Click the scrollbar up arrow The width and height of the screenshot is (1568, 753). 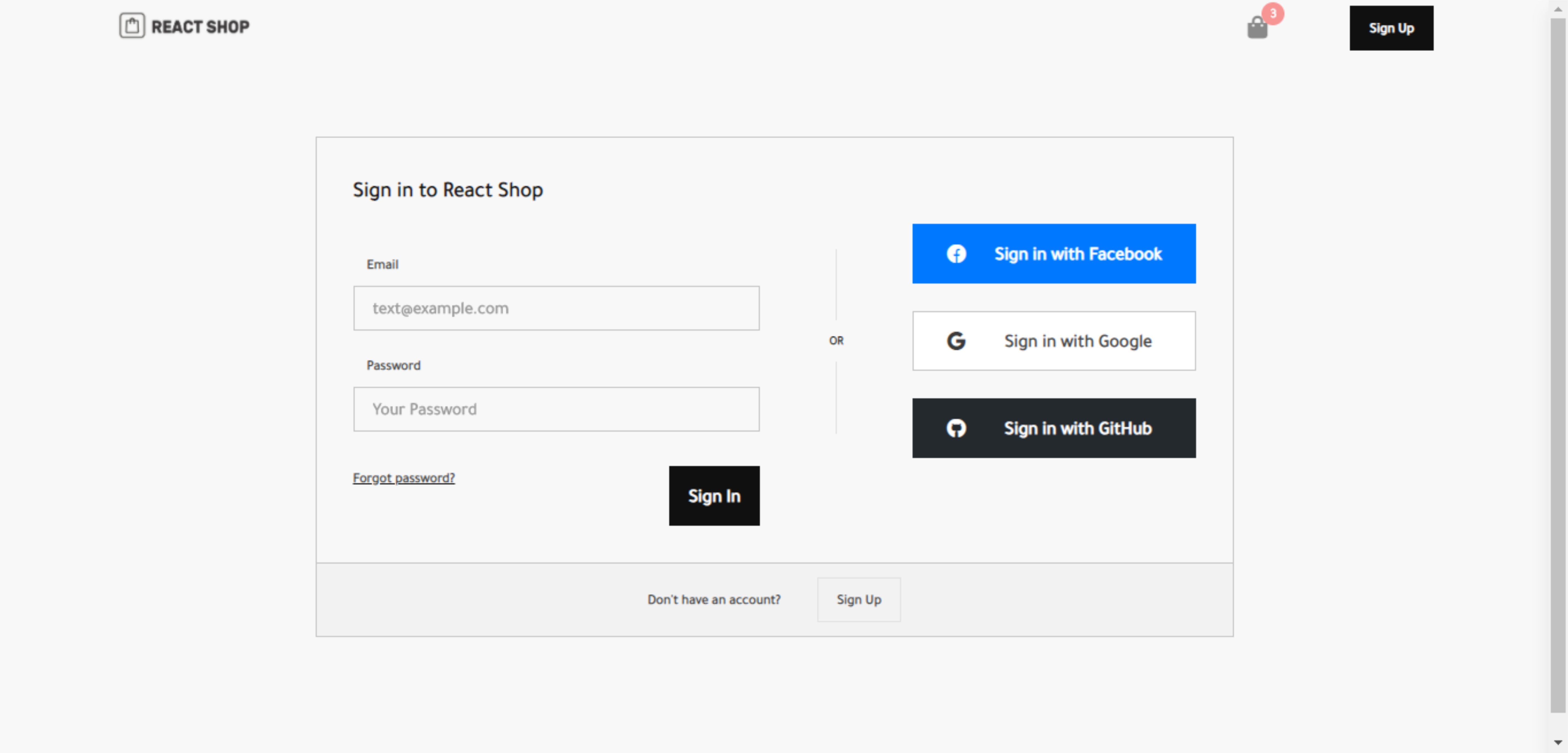click(1558, 9)
